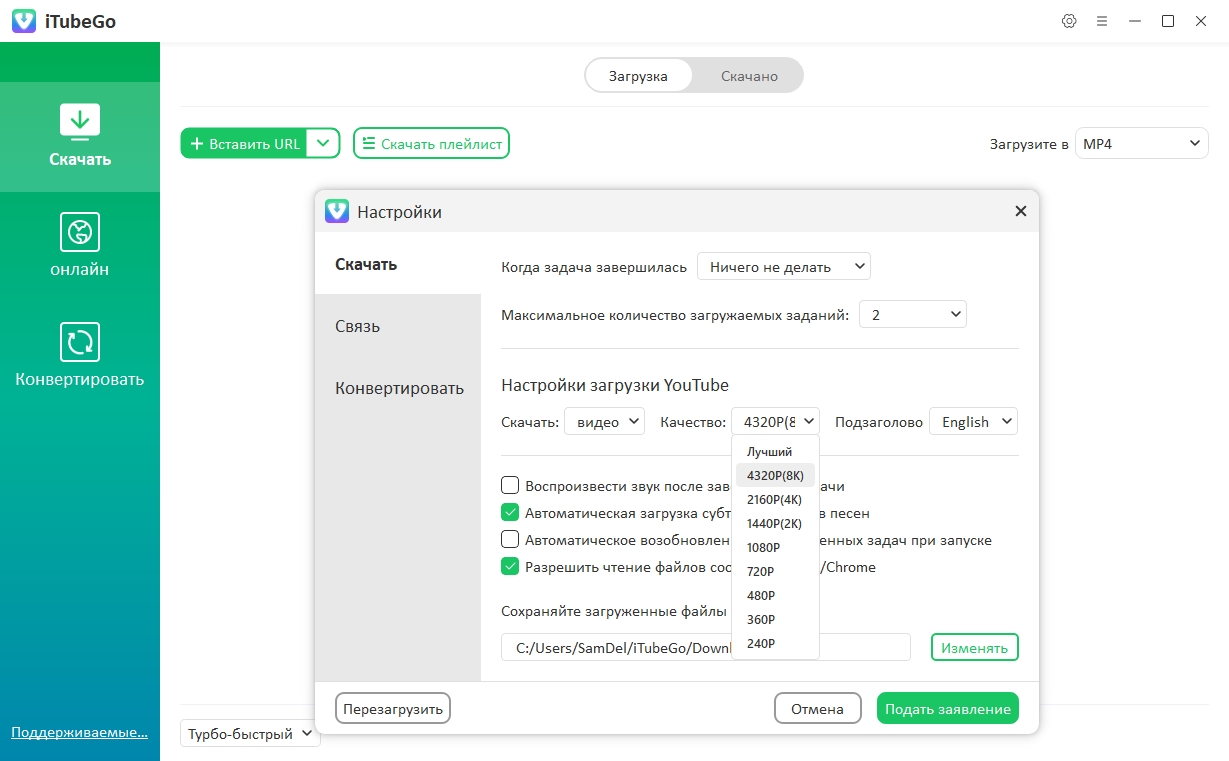1229x761 pixels.
Task: Open the онлайн globe icon in sidebar
Action: 80,232
